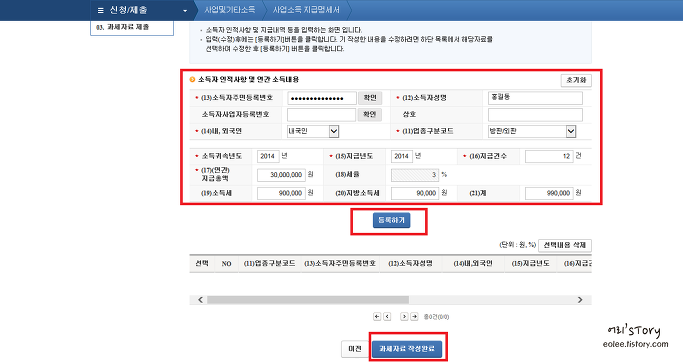Click 확인 next to 소득자주민등록번호
The image size is (683, 362).
coord(370,98)
